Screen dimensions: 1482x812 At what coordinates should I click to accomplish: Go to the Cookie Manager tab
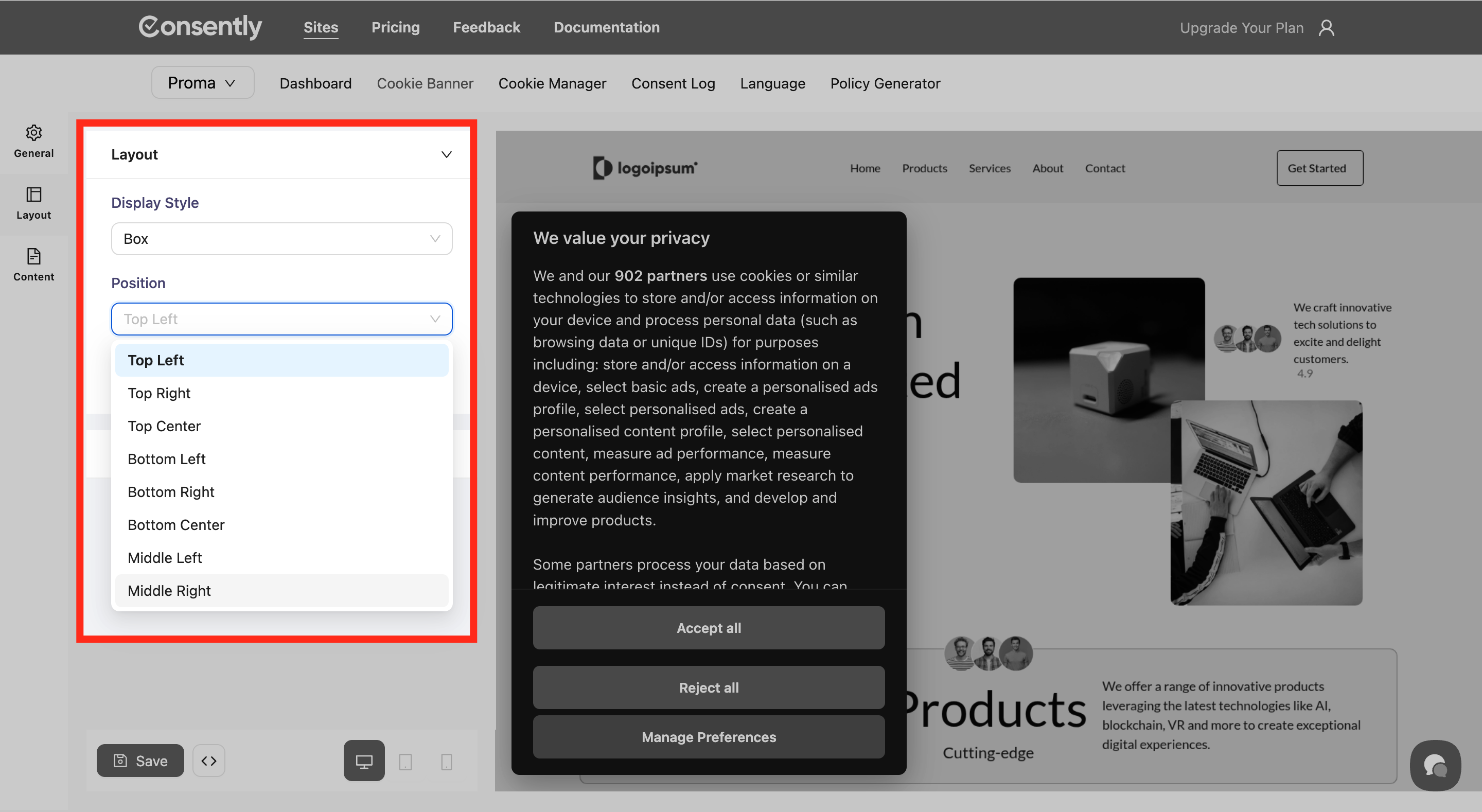(552, 83)
